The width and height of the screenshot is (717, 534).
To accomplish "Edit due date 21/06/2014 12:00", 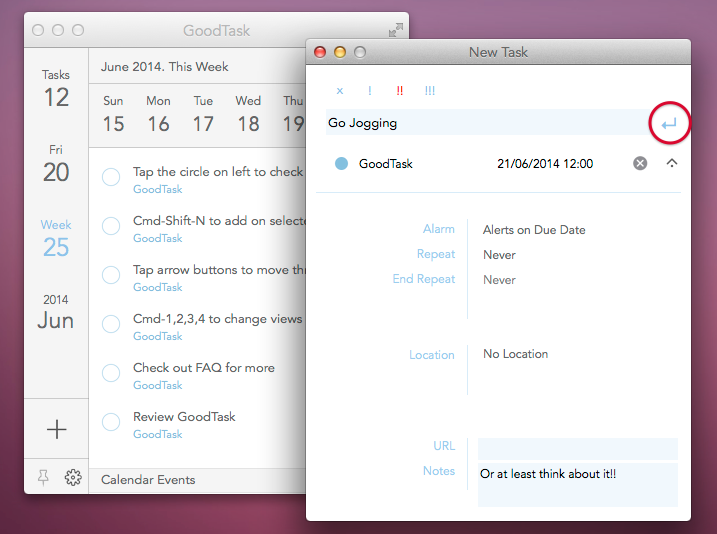I will [x=545, y=163].
